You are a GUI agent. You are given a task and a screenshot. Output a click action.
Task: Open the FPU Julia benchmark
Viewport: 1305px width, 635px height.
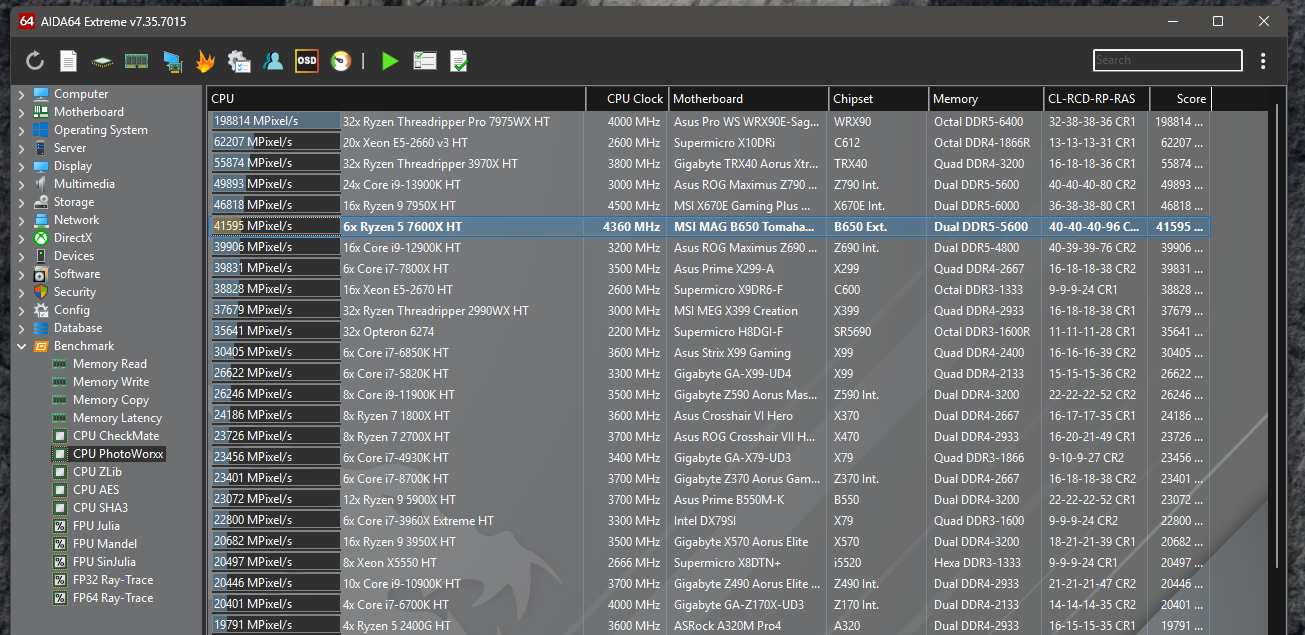click(96, 526)
